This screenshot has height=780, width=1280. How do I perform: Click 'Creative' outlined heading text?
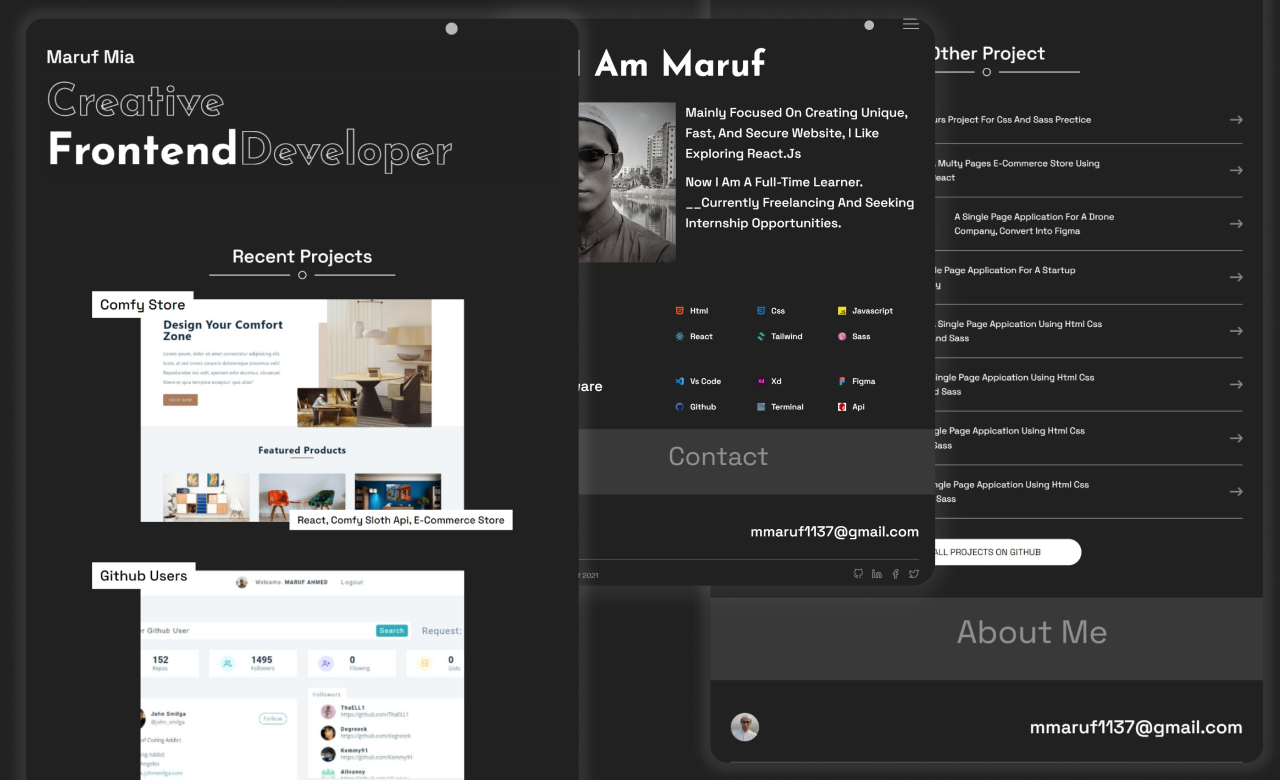[x=136, y=101]
